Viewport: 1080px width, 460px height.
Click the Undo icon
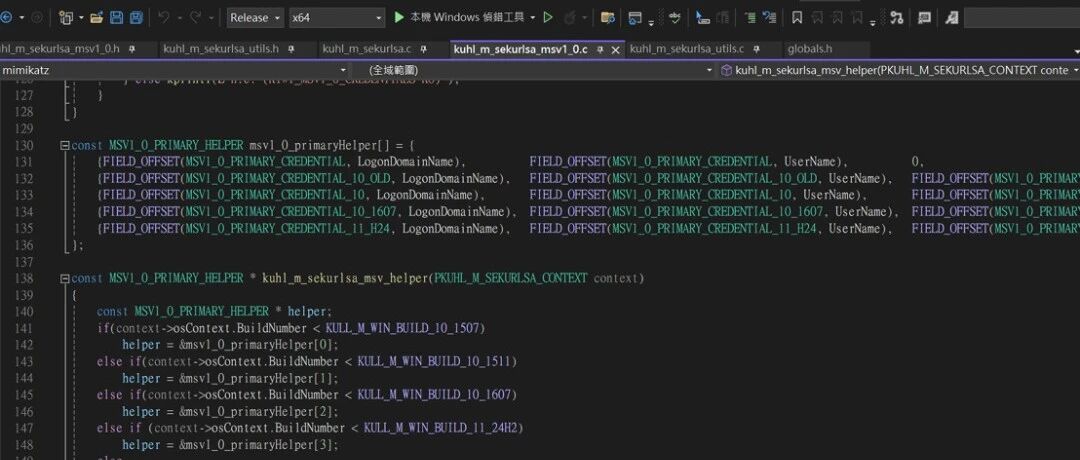(x=163, y=18)
